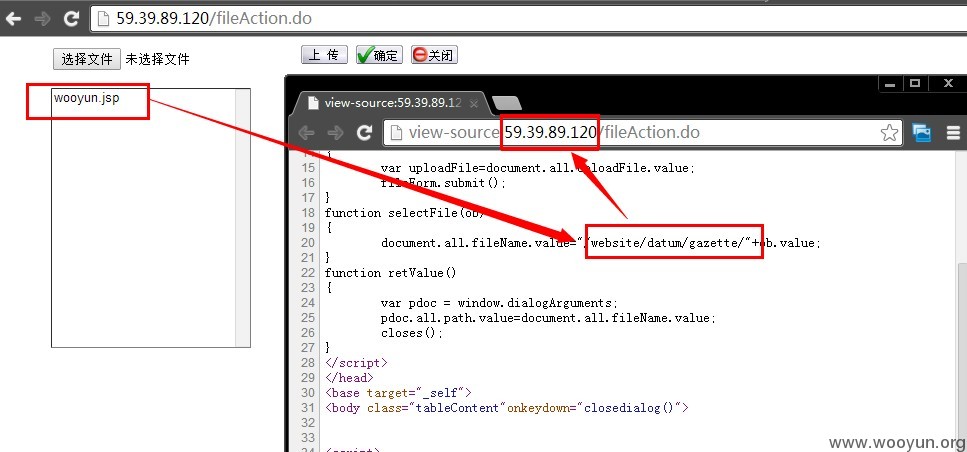Click the 选择文件 choose file button
This screenshot has width=967, height=452.
coord(86,59)
